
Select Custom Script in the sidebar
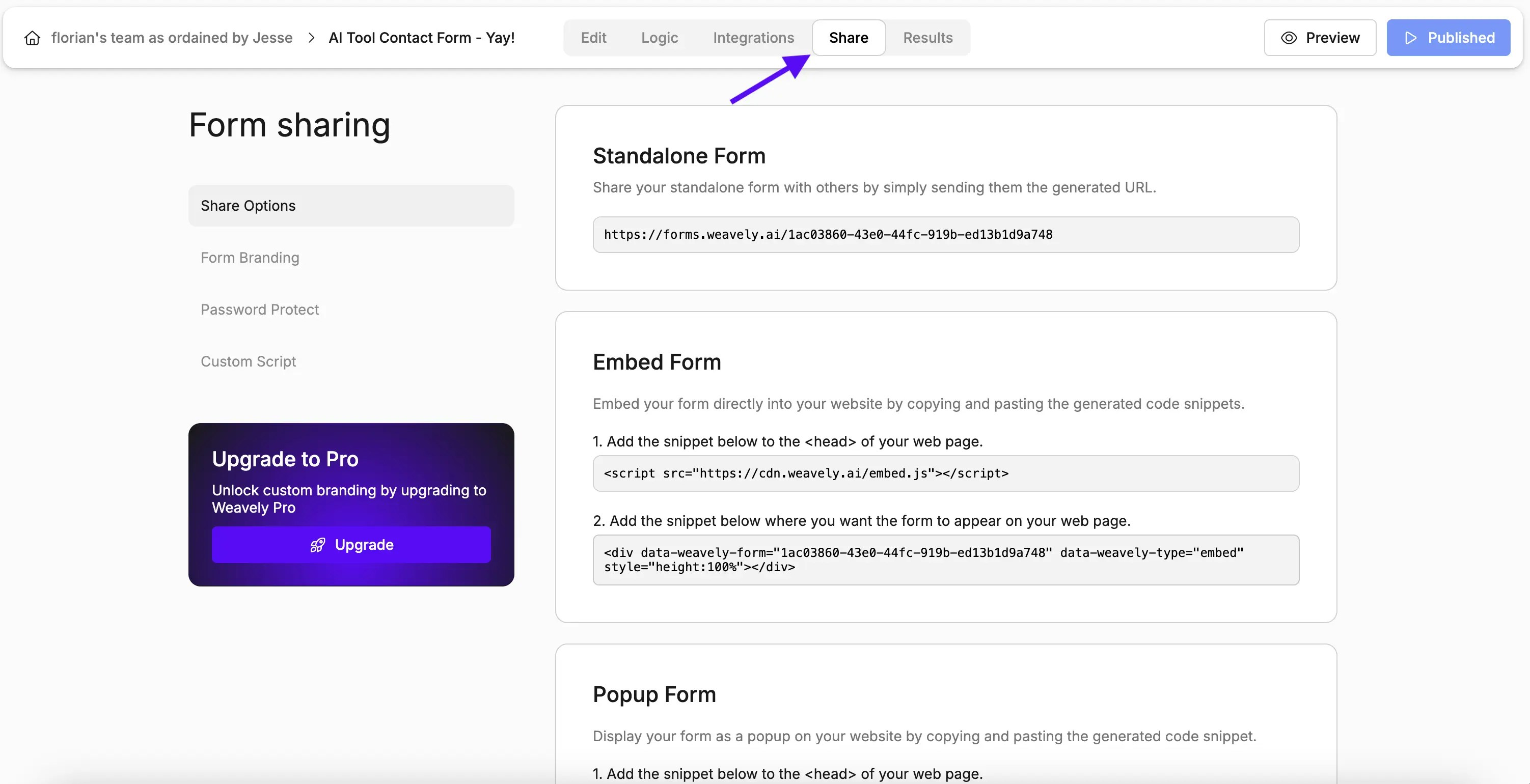(x=248, y=361)
